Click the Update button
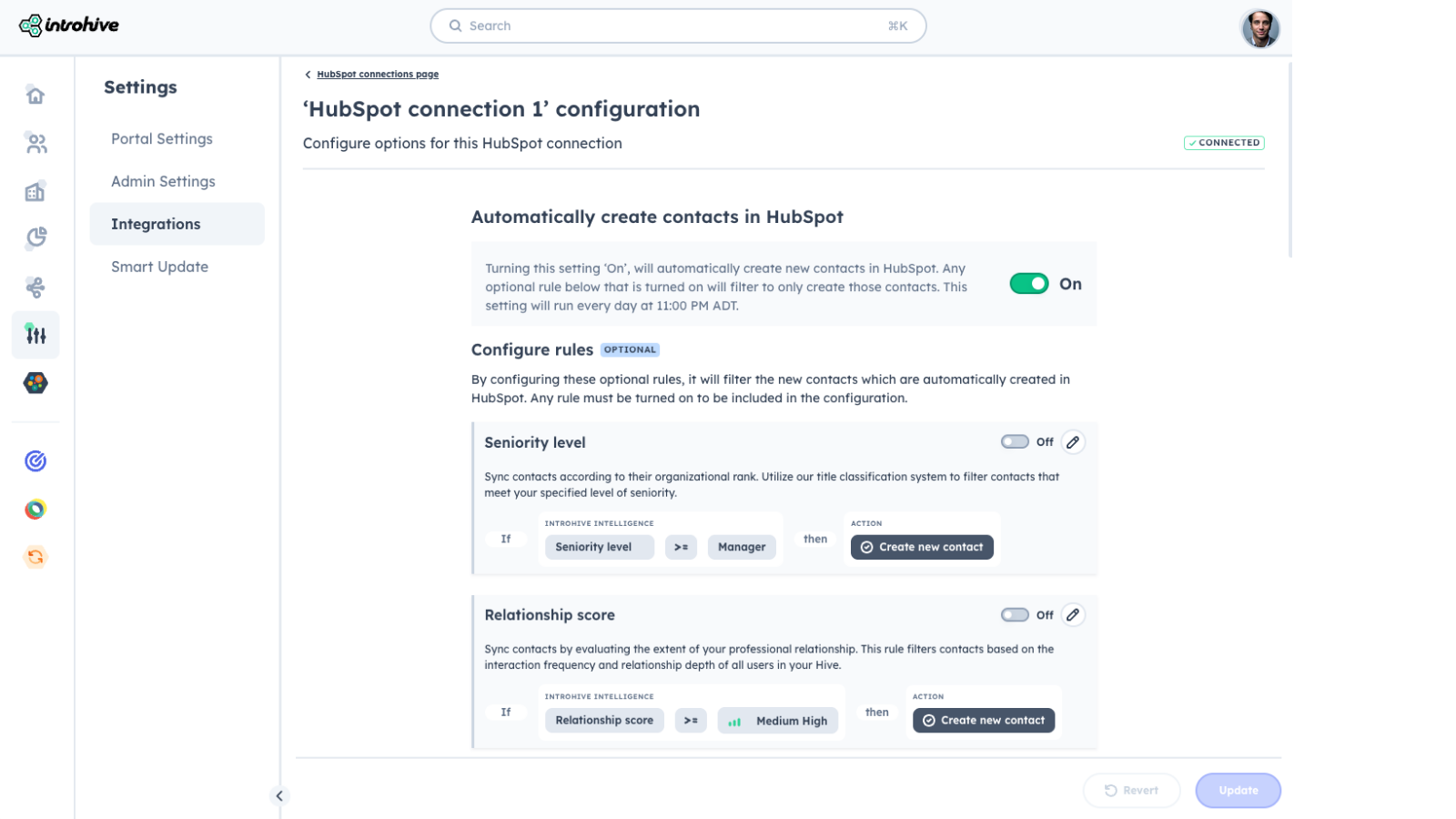 1238,791
